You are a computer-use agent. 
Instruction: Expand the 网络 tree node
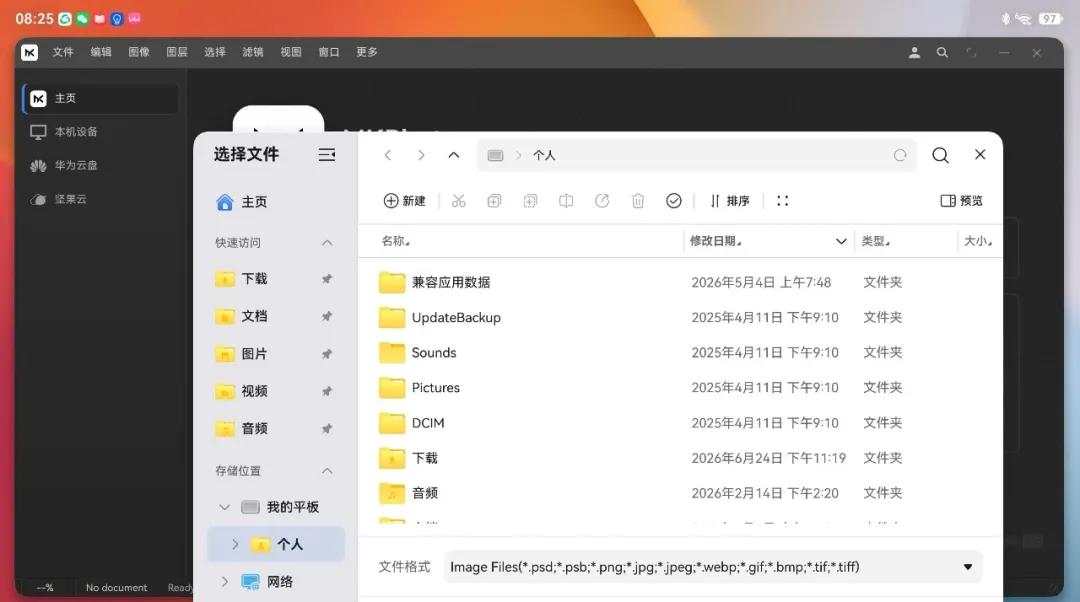coord(225,582)
